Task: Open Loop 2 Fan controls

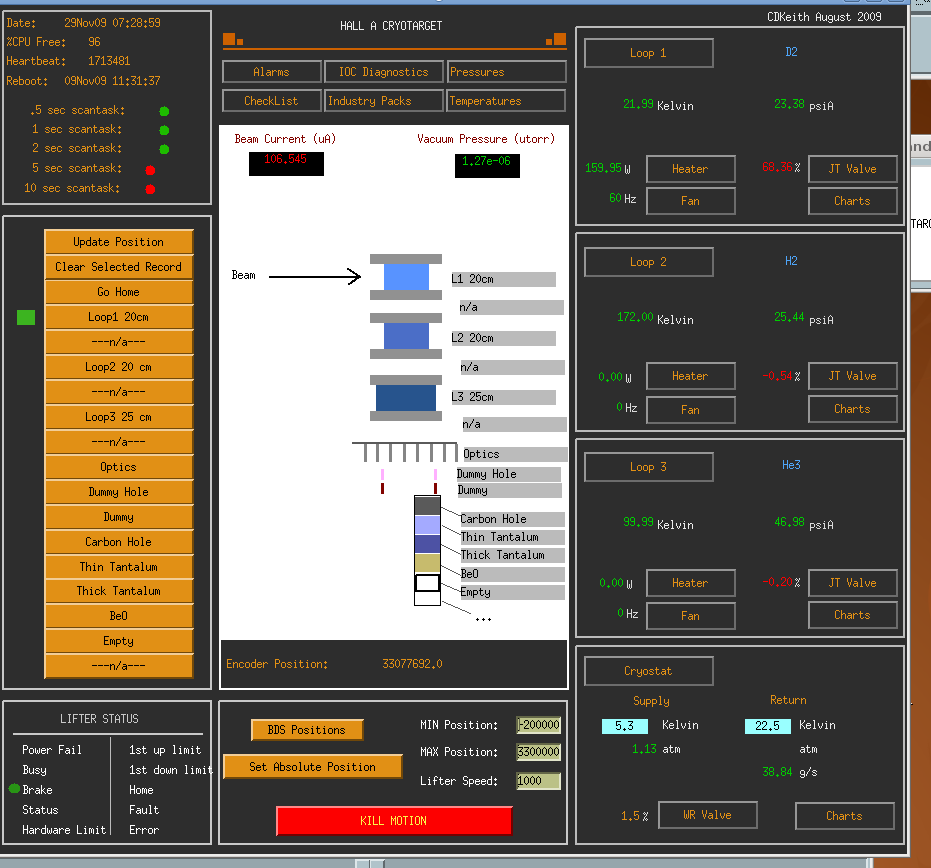Action: pos(691,410)
